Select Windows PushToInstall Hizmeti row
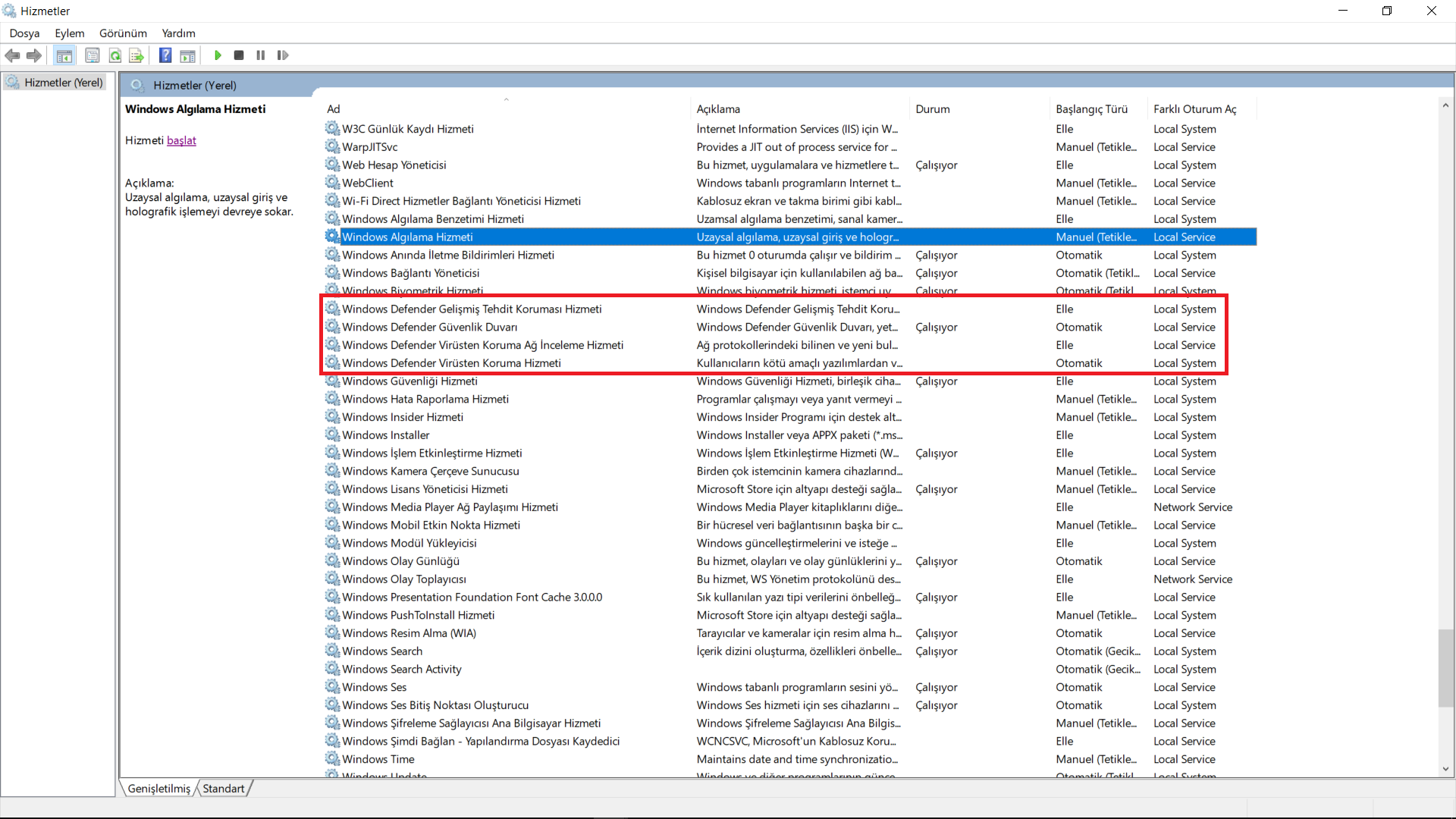The height and width of the screenshot is (819, 1456). pos(789,615)
